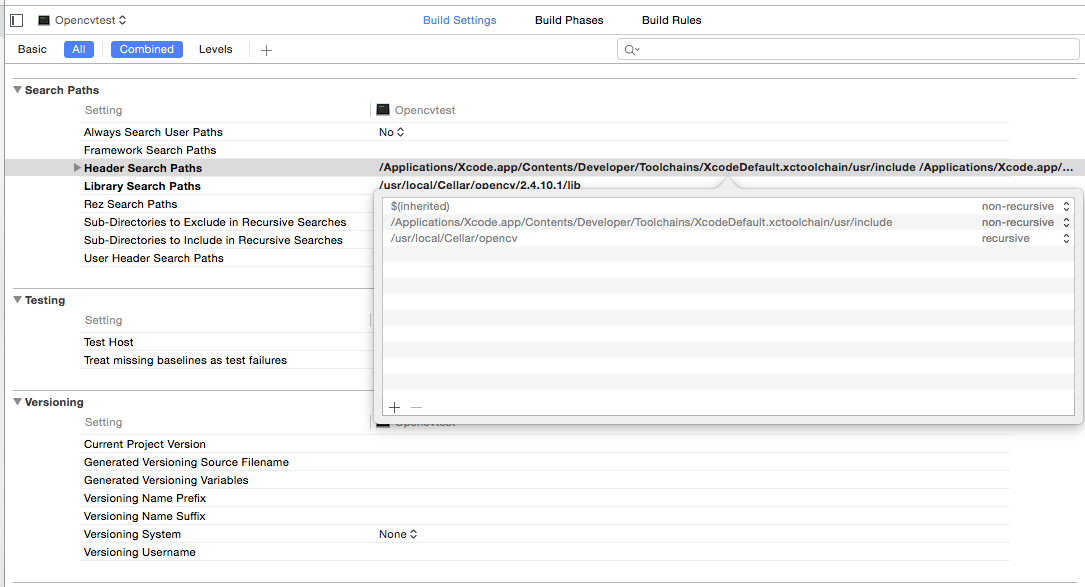Collapse the Search Paths section
Image resolution: width=1085 pixels, height=587 pixels.
tap(18, 90)
